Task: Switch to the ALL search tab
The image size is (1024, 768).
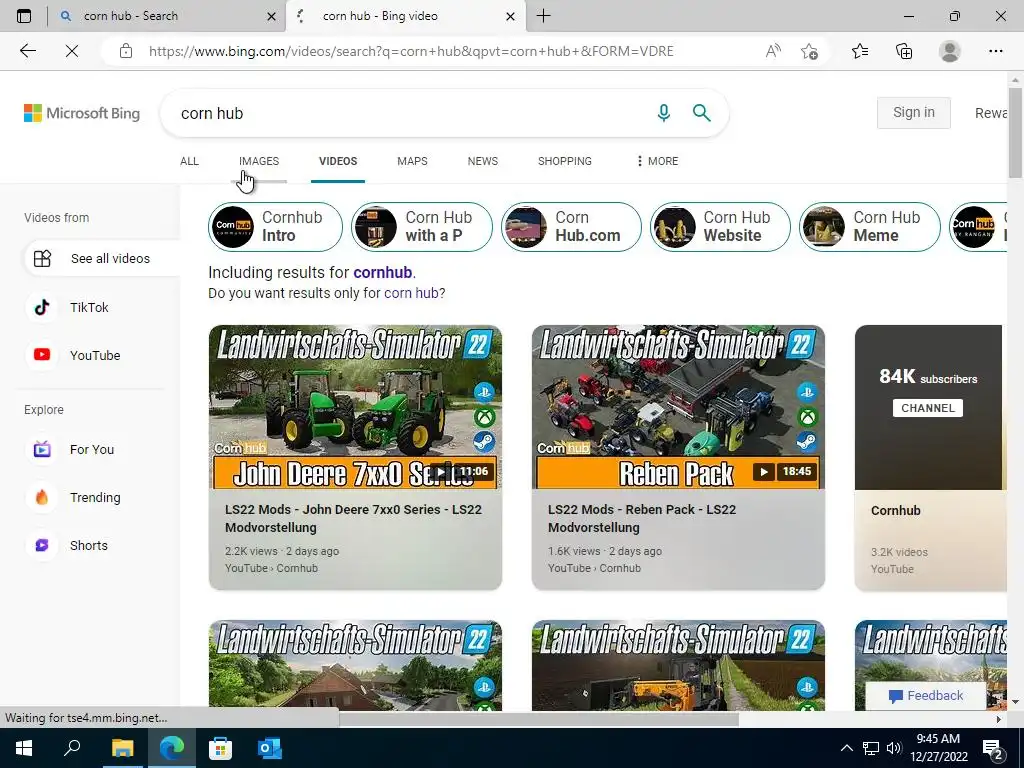Action: tap(189, 161)
